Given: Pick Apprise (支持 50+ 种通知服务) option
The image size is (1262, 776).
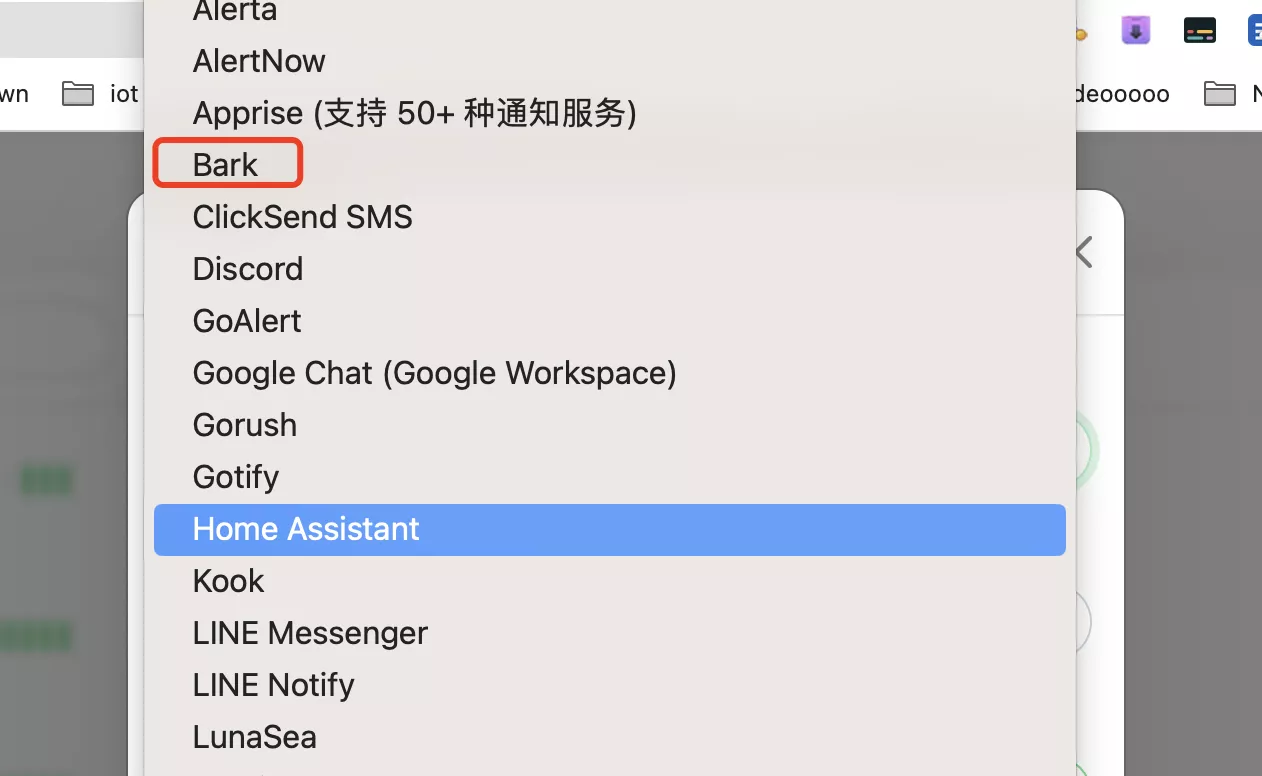Looking at the screenshot, I should (414, 113).
